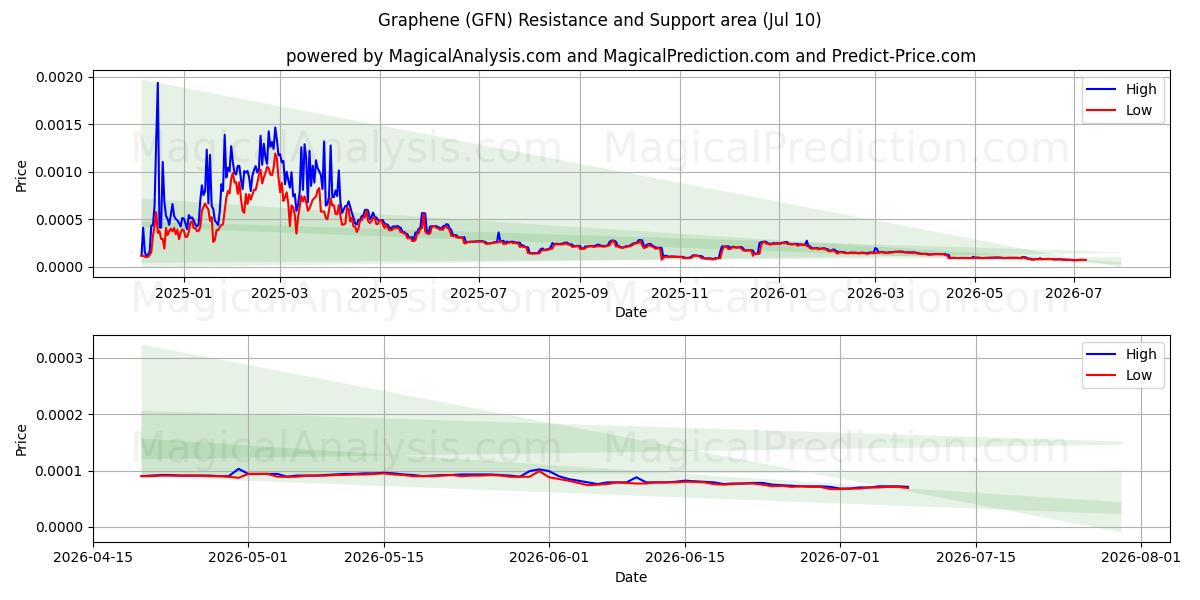The image size is (1200, 600).
Task: Click the '0.0015' y-axis tick label
Action: 60,125
